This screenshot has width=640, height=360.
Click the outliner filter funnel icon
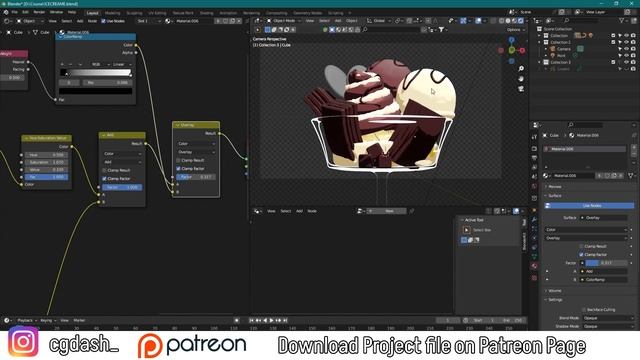[x=621, y=20]
